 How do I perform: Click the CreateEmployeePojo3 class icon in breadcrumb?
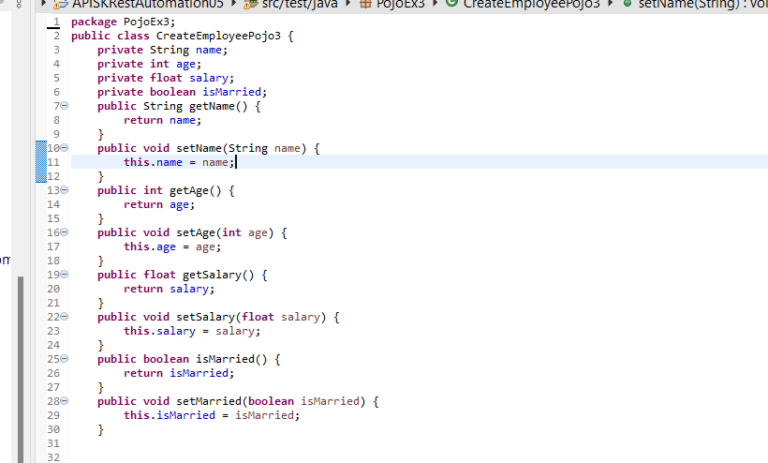tap(452, 4)
